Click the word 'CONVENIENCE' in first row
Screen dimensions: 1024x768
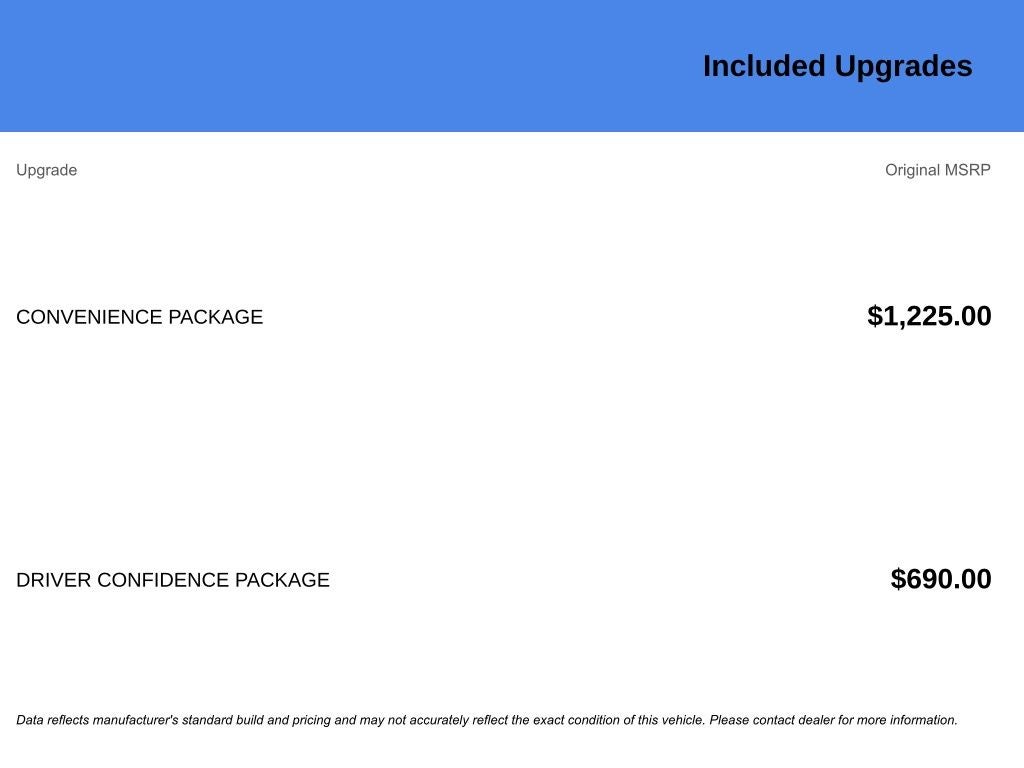(89, 317)
